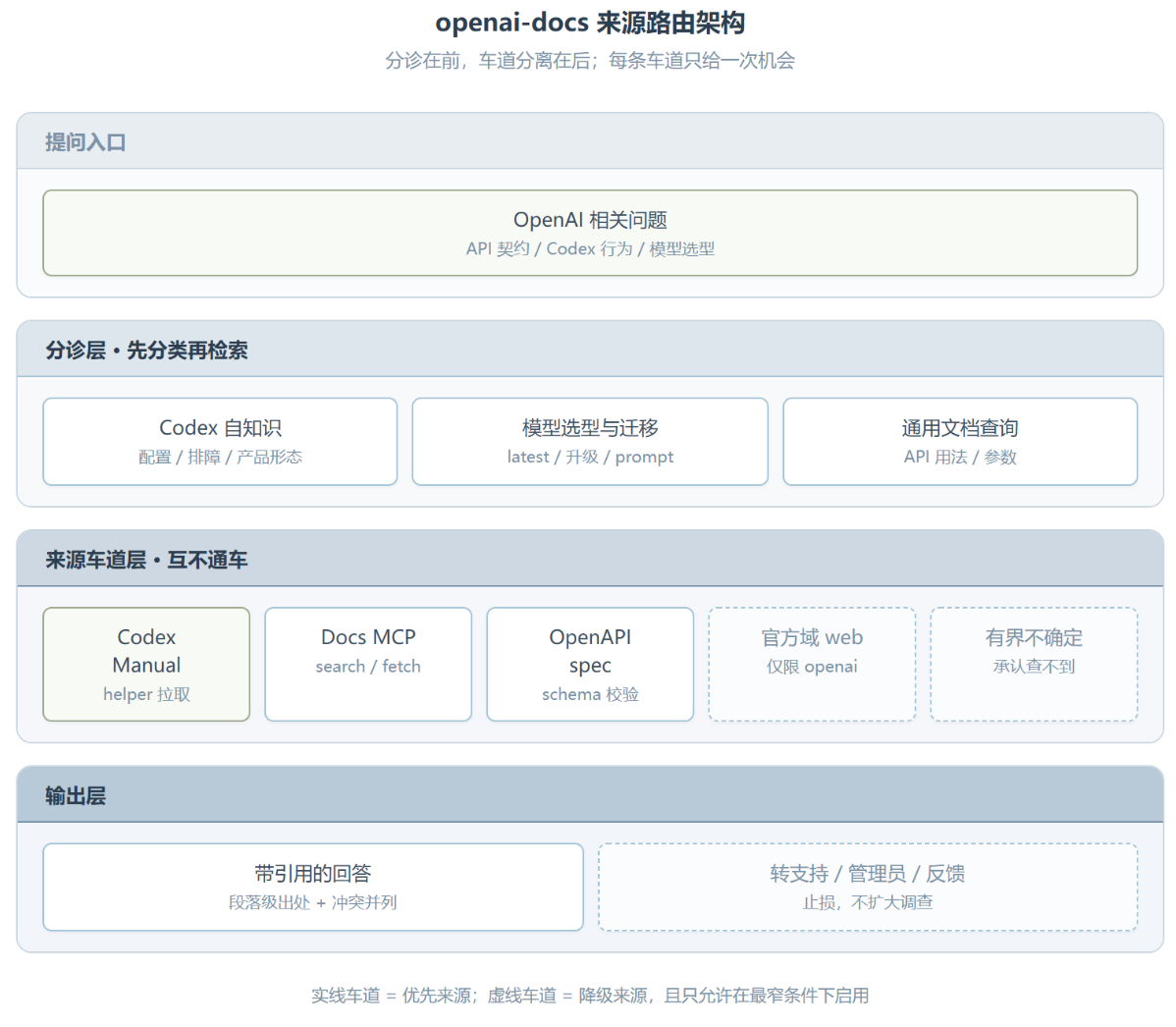Click 'API 用法 / 参数' caption
Viewport: 1176px width, 1027px height.
(960, 457)
